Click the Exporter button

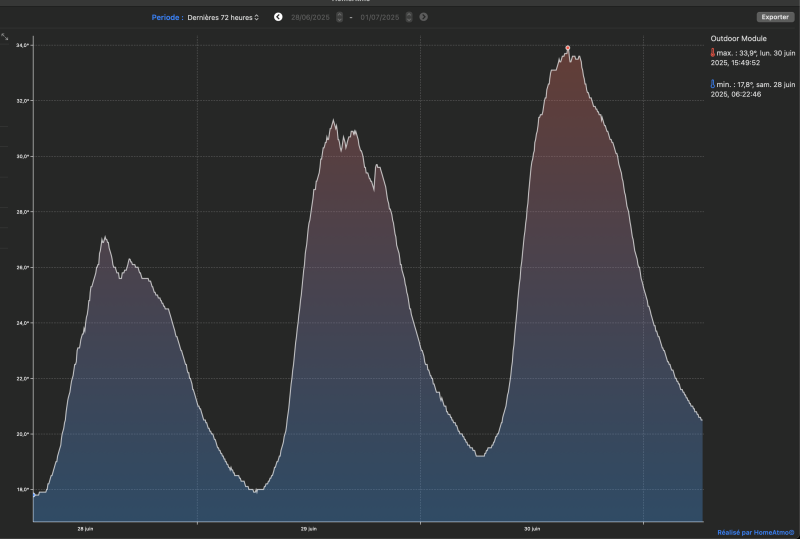(x=775, y=17)
